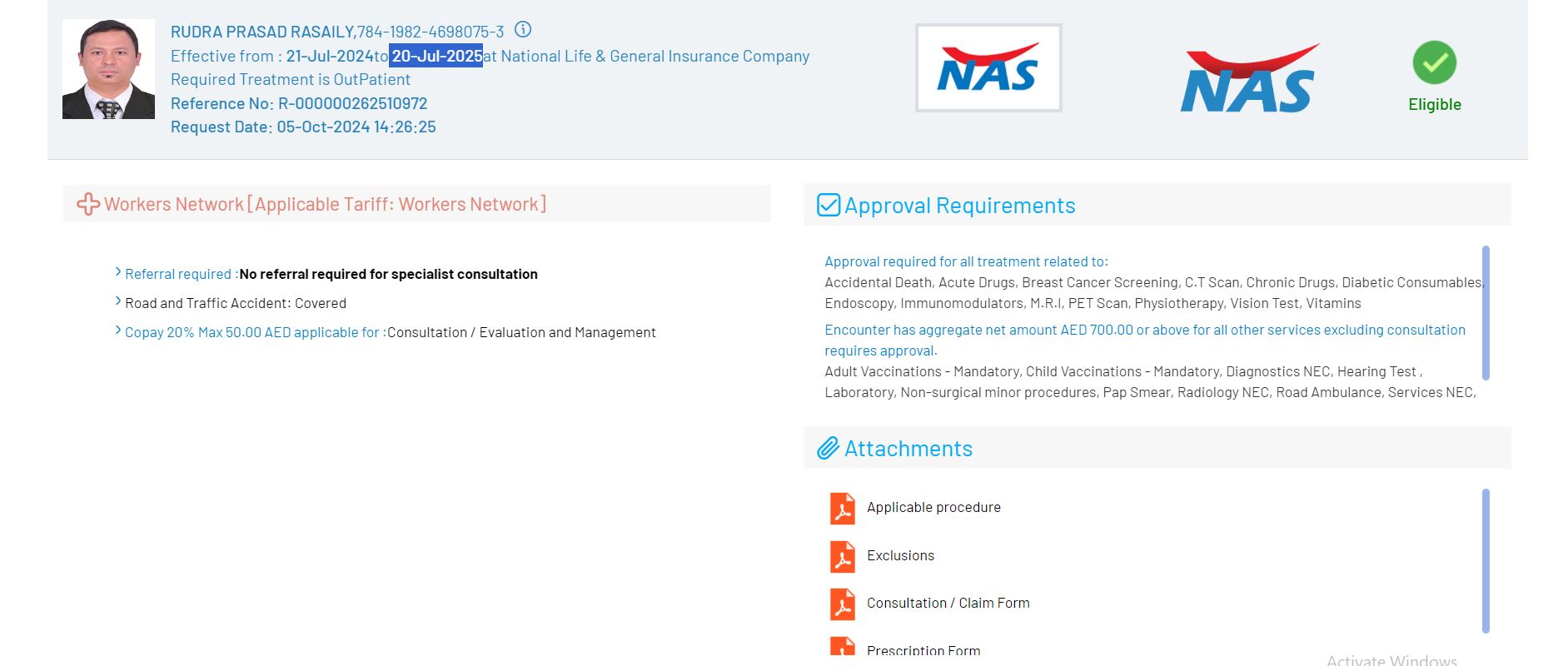Open the Consultation / Claim Form PDF icon
This screenshot has height=666, width=1568.
[x=843, y=604]
